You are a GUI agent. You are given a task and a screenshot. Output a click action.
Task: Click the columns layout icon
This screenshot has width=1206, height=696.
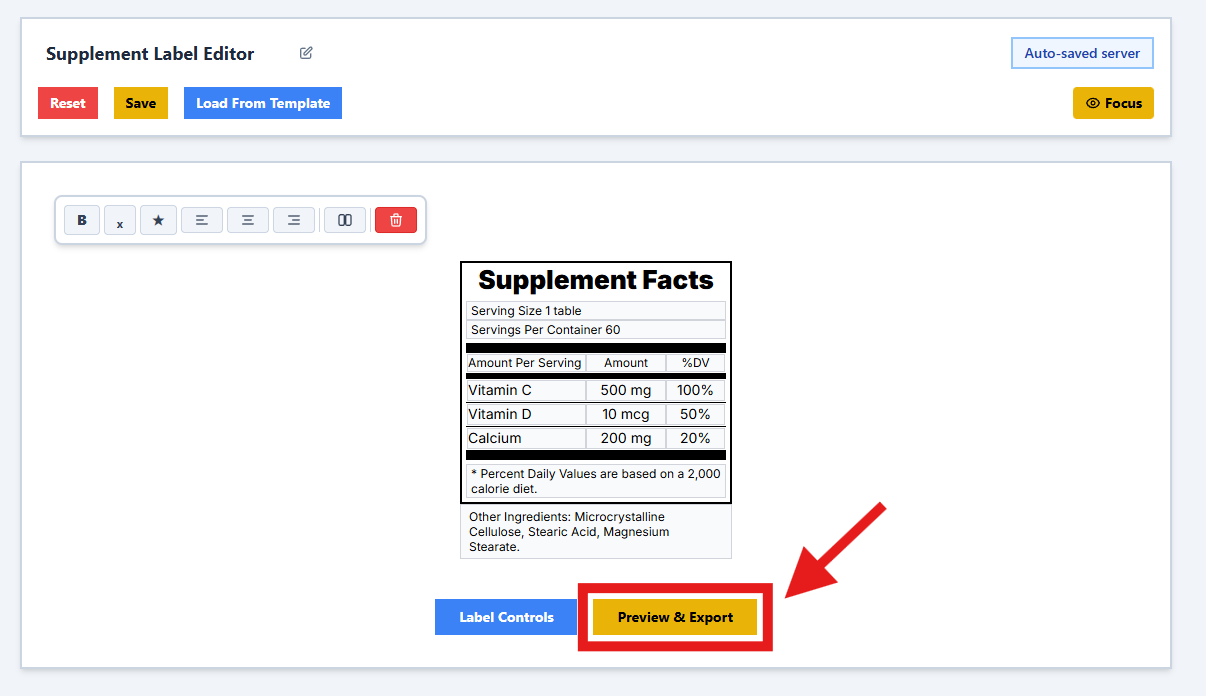[345, 220]
